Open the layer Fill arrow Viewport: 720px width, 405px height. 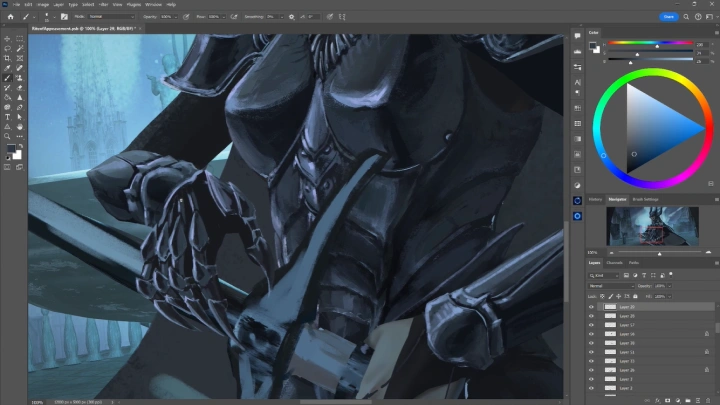(x=669, y=297)
